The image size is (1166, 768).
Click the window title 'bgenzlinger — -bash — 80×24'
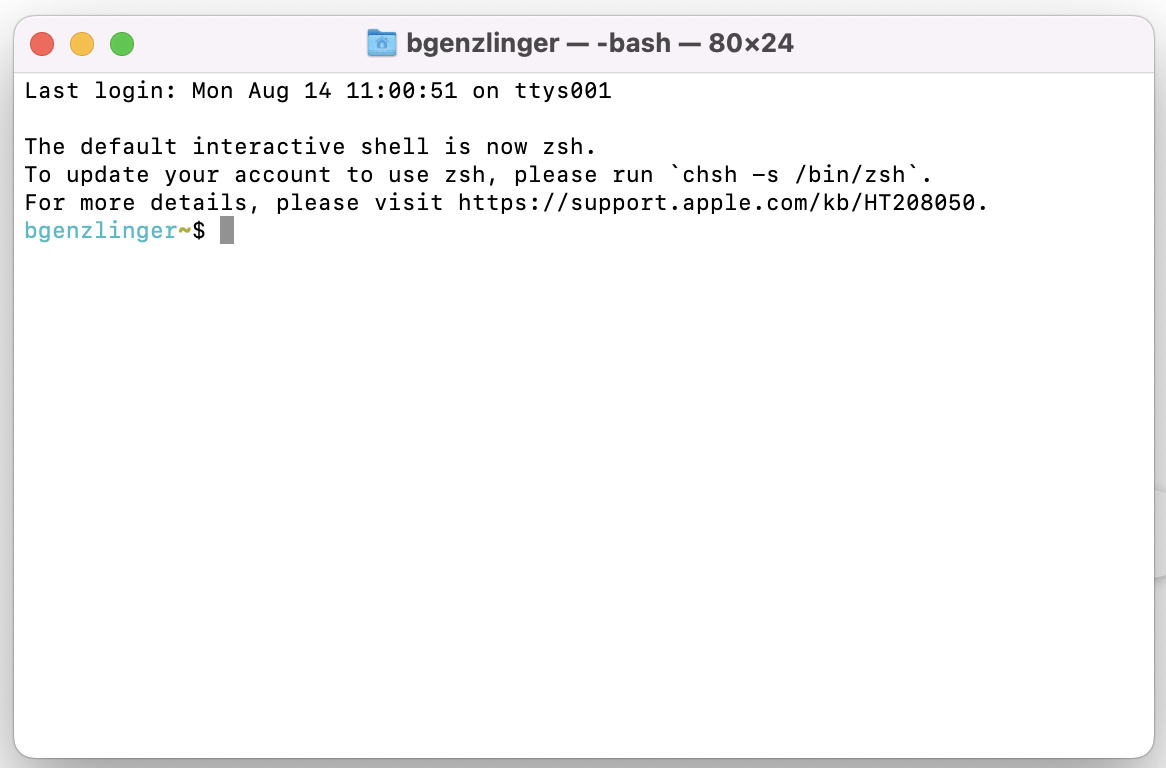(599, 43)
